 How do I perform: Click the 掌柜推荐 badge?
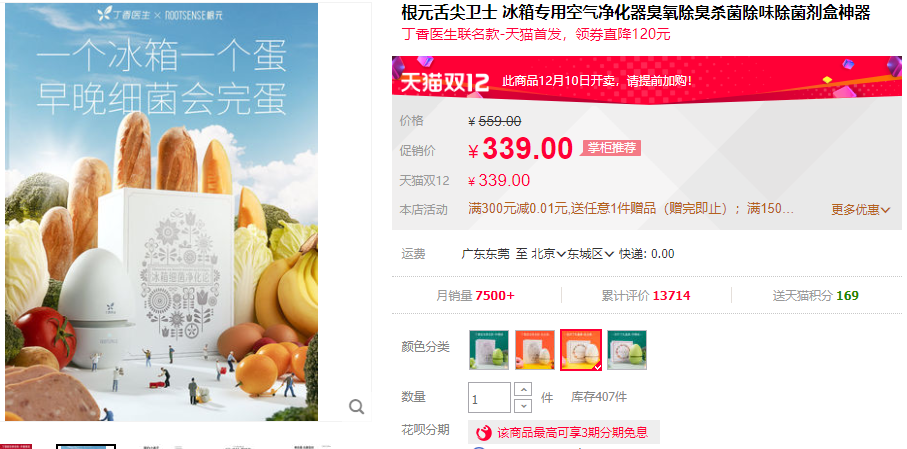611,148
